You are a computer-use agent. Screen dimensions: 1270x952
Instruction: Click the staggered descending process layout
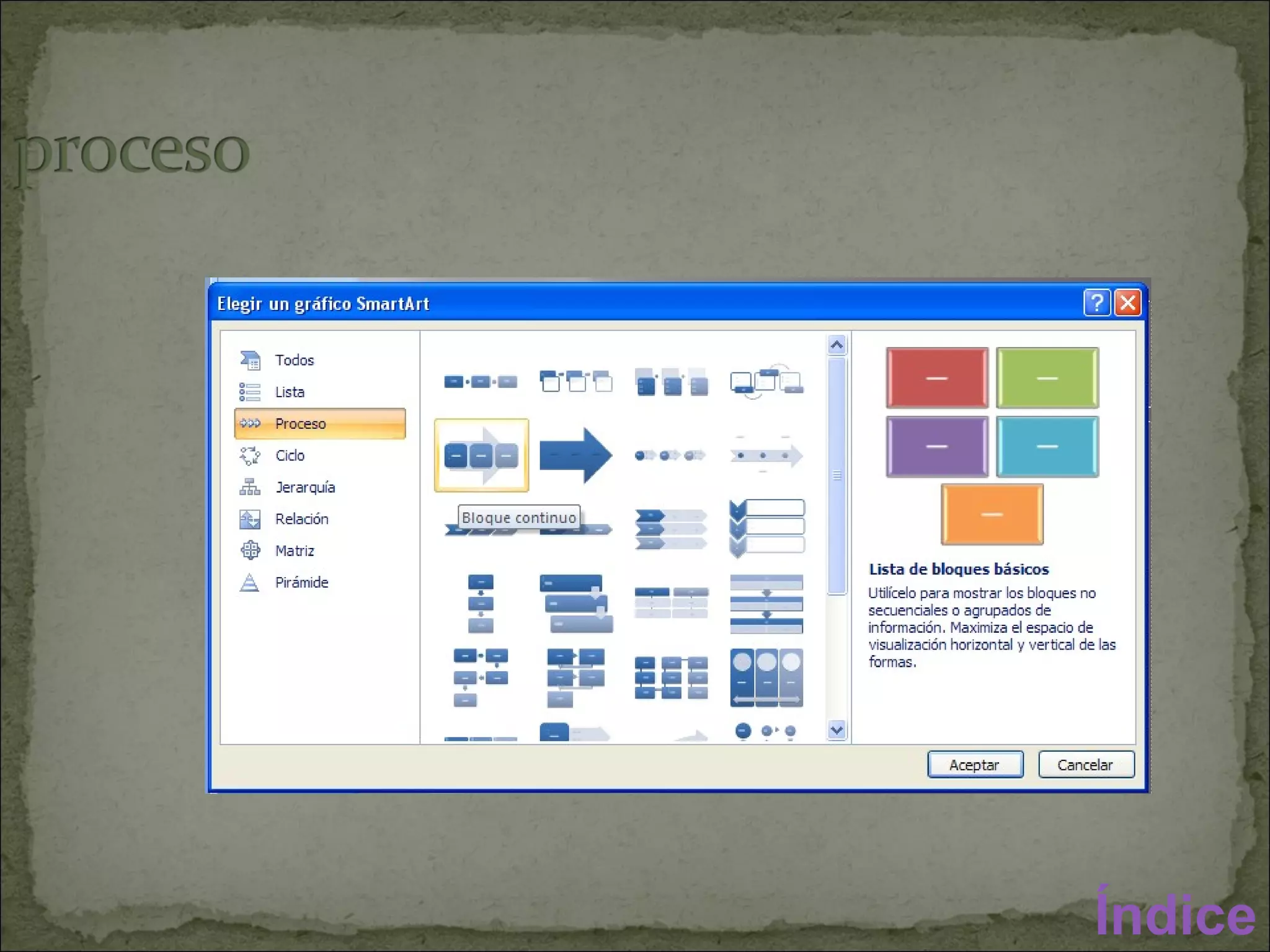tap(575, 603)
